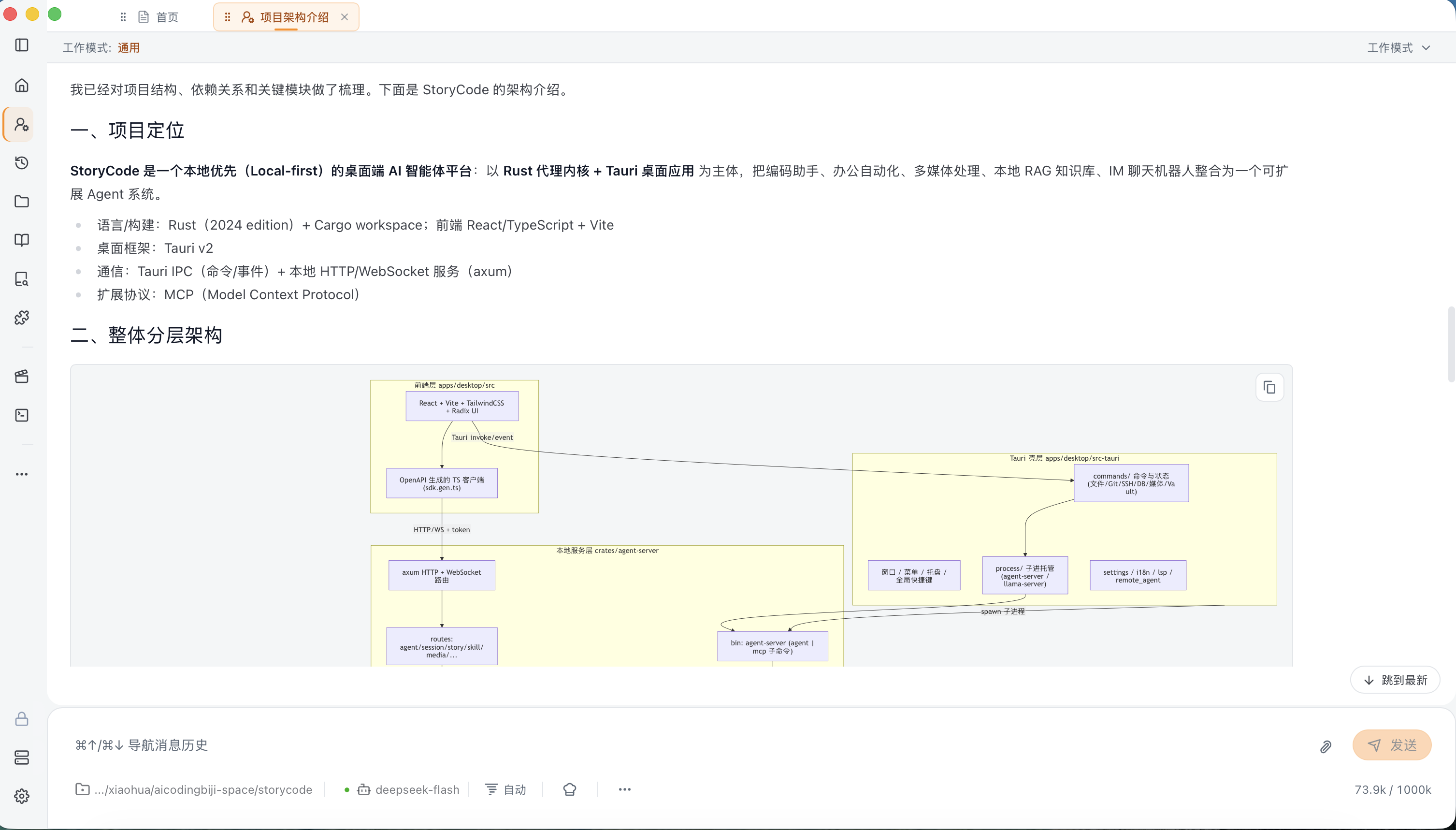Click the 发送 send button
The image size is (1456, 830).
(1392, 745)
